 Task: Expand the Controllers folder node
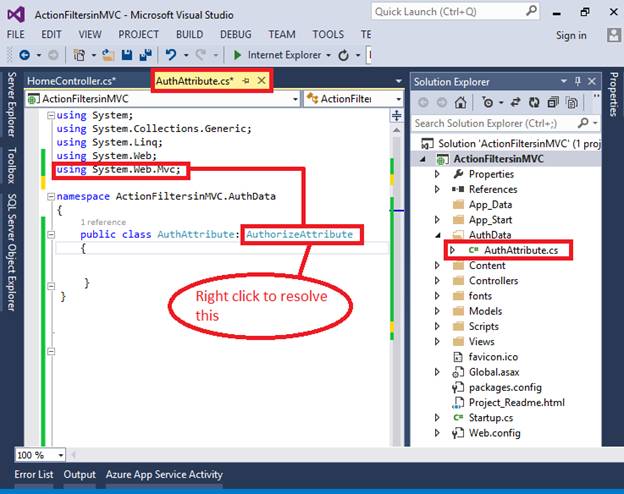pyautogui.click(x=437, y=281)
